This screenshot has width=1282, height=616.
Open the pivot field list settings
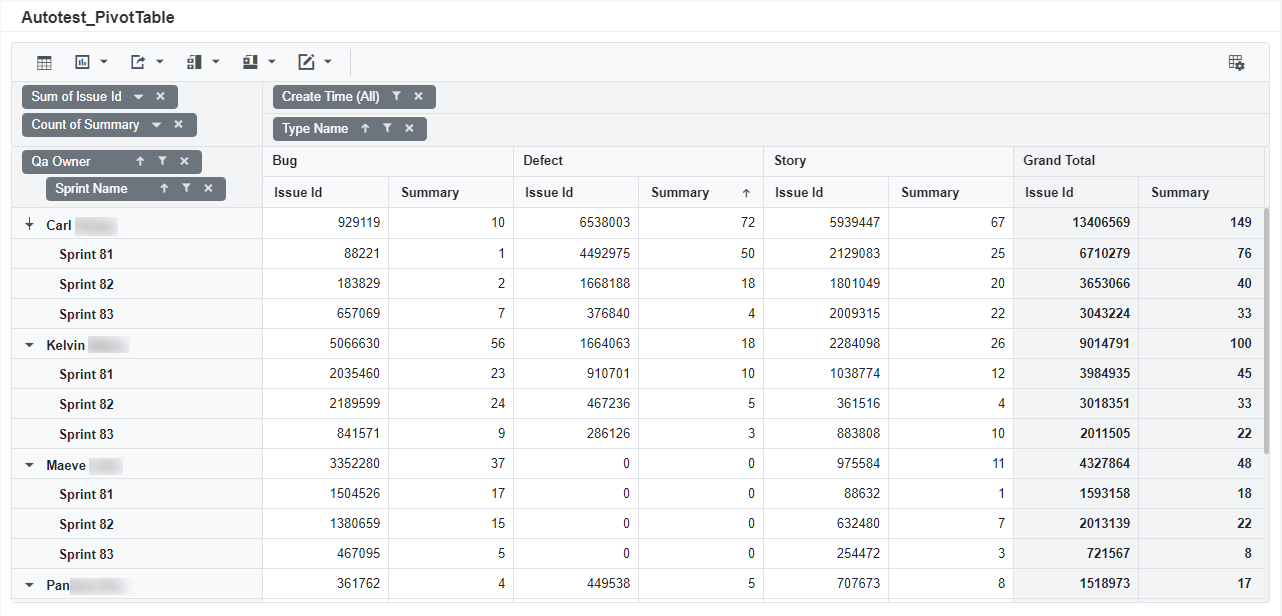[x=1237, y=63]
